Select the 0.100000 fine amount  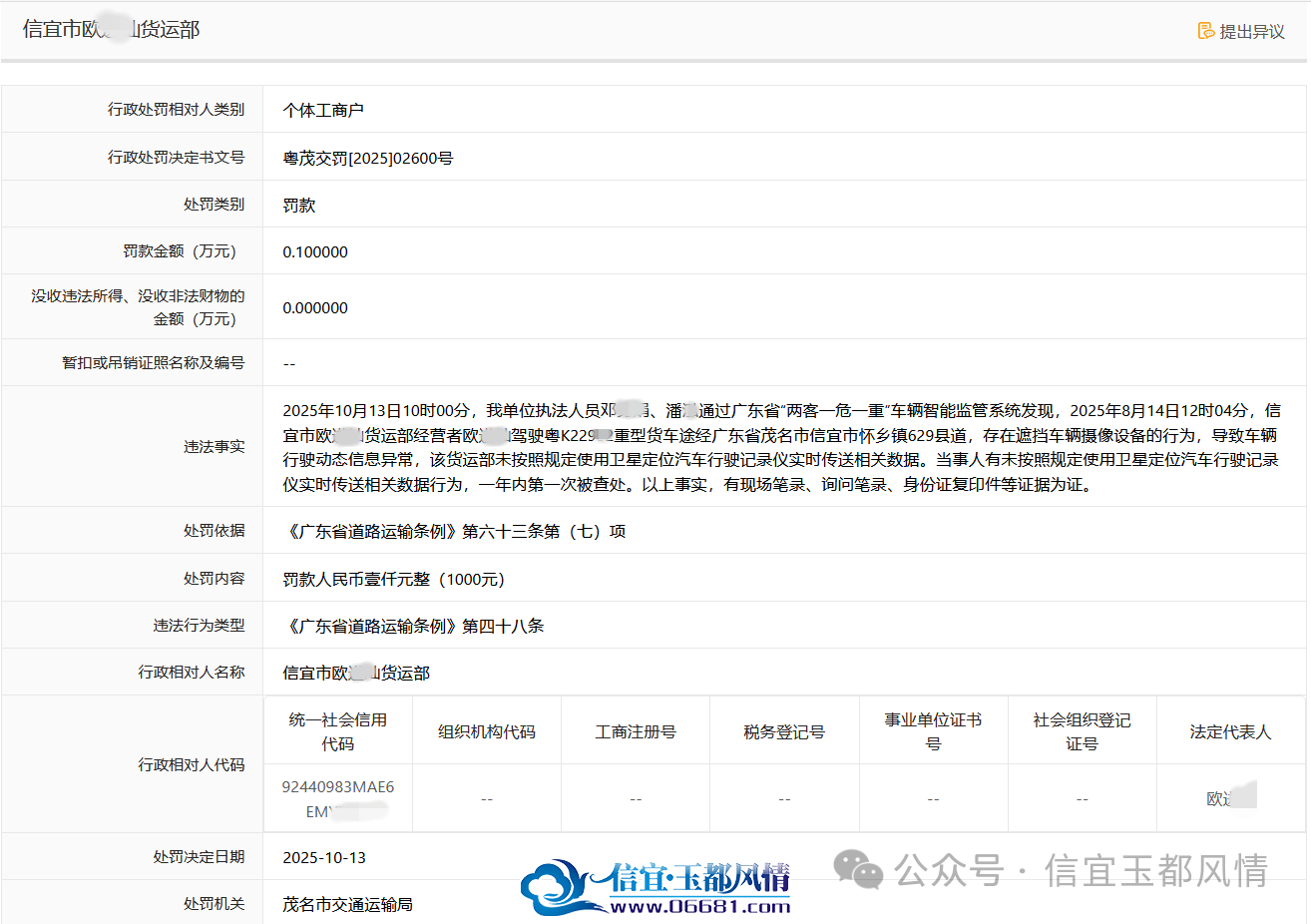coord(315,251)
